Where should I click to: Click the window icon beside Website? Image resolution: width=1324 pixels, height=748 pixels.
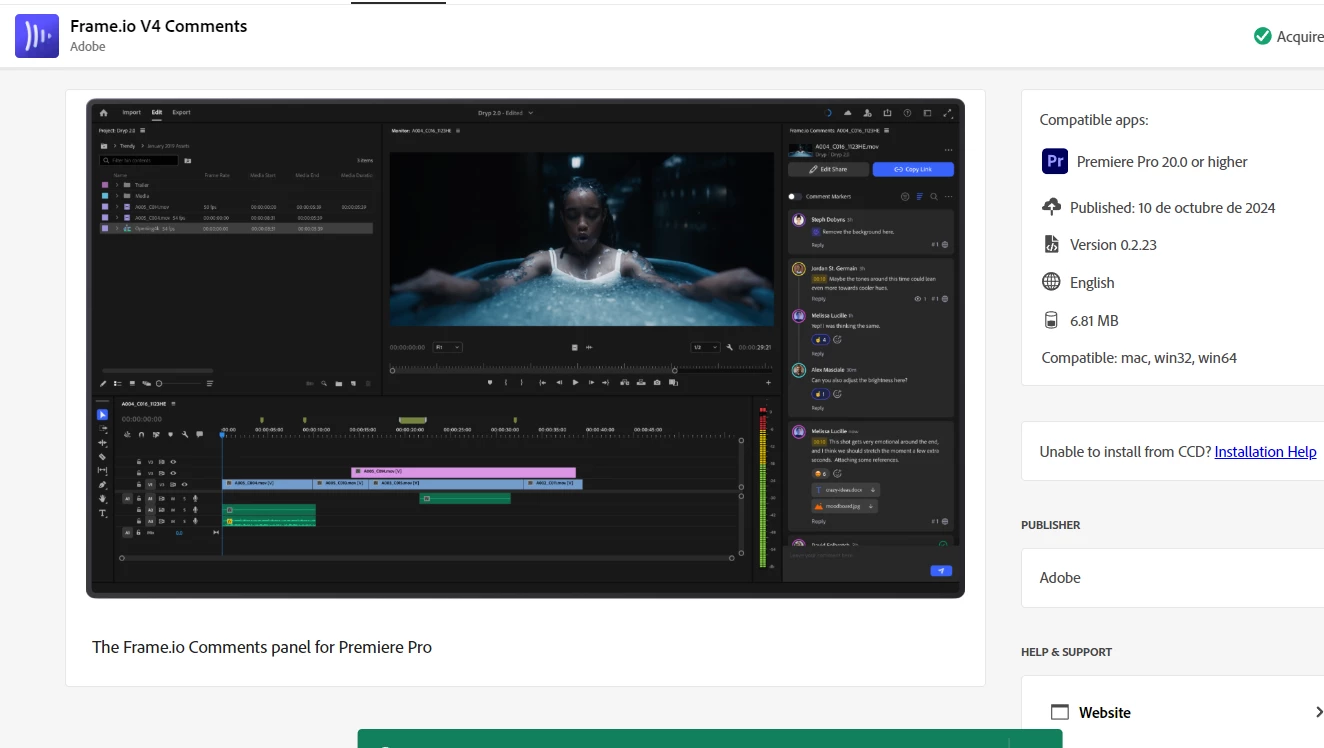(x=1060, y=712)
